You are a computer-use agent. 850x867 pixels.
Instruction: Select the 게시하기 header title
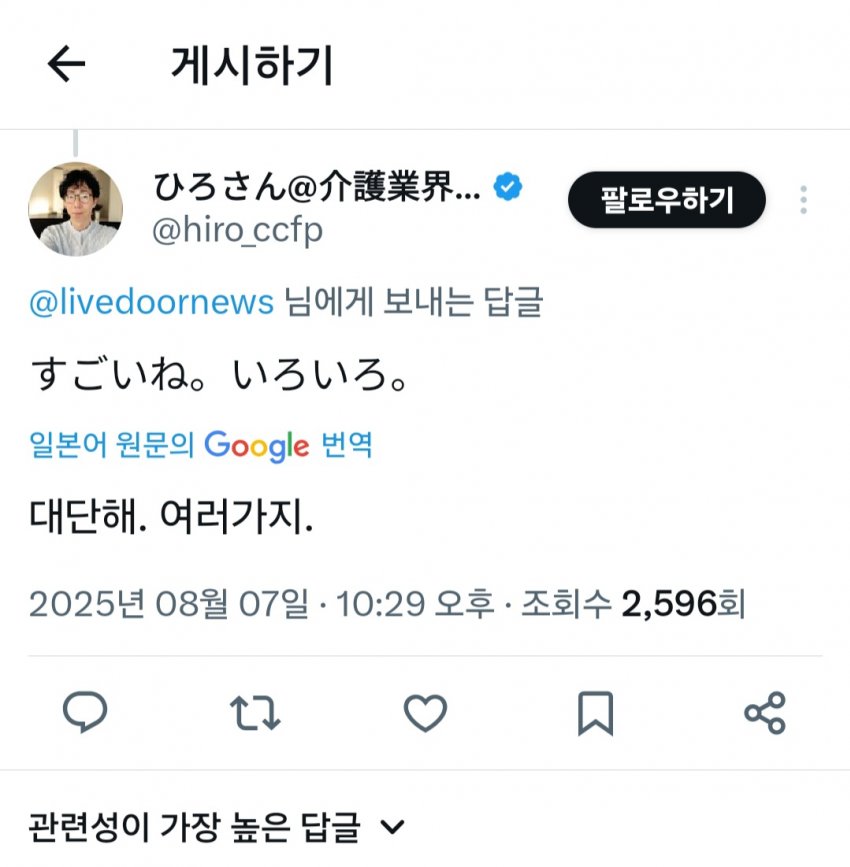click(x=252, y=65)
